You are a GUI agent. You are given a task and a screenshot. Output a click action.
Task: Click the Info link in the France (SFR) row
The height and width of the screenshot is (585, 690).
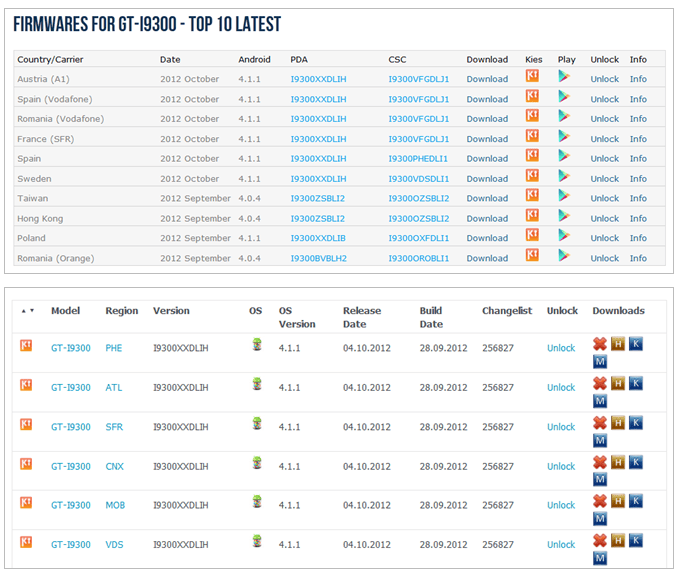click(x=638, y=139)
